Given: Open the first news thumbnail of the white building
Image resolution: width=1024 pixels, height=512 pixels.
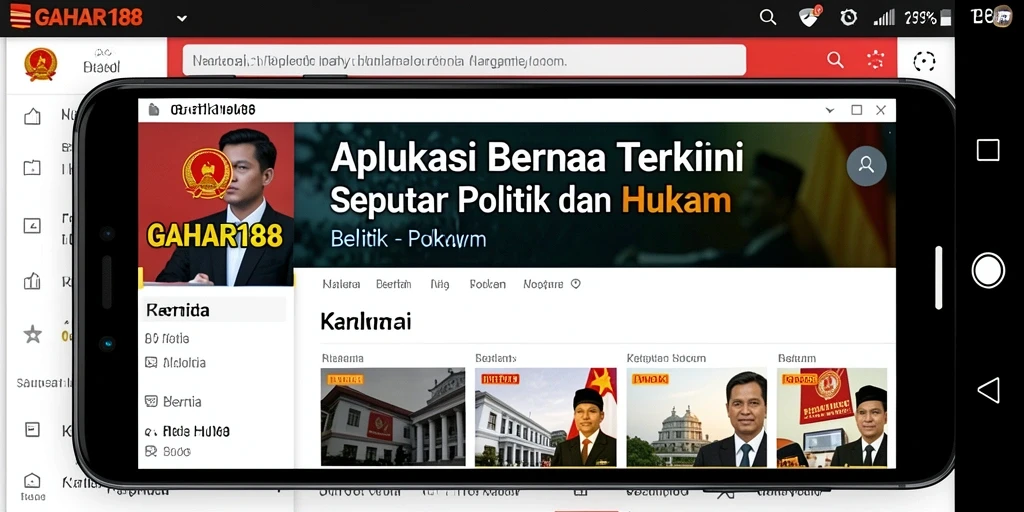Looking at the screenshot, I should [x=392, y=417].
